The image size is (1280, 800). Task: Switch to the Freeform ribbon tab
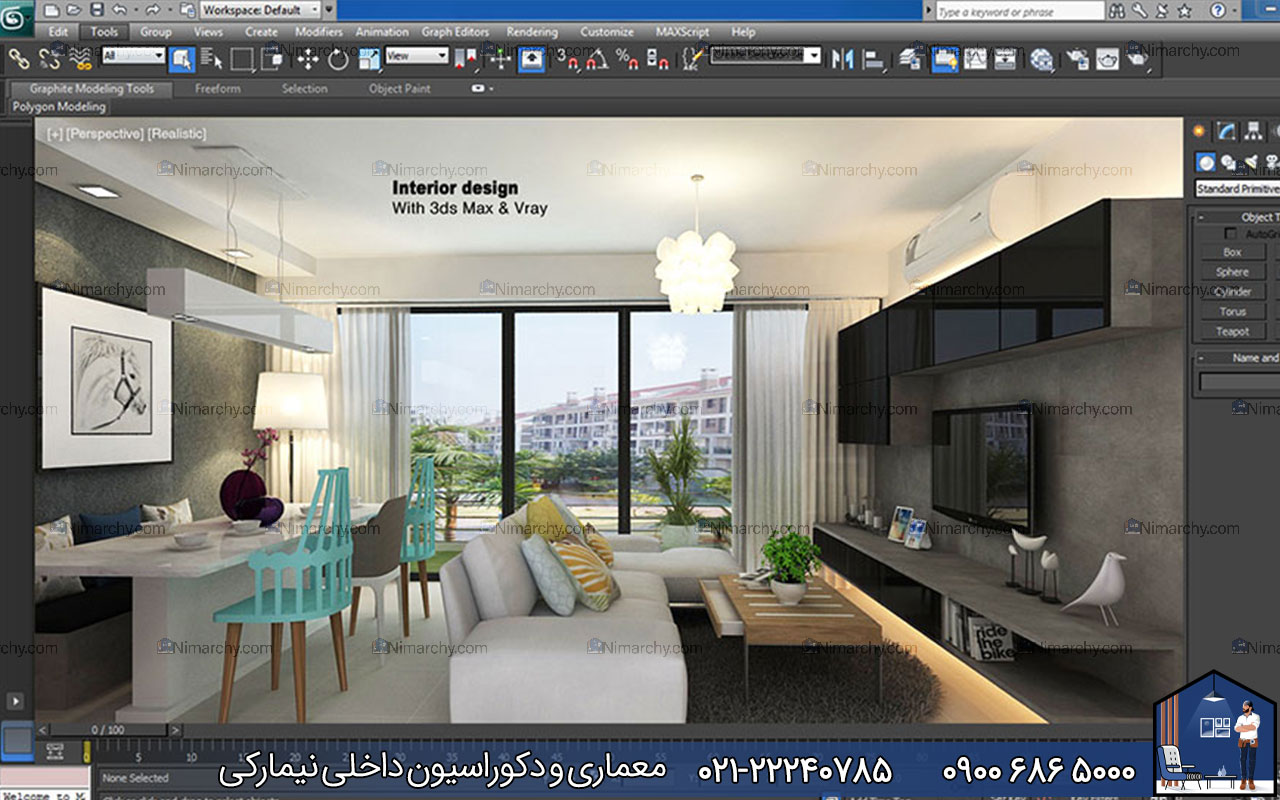pyautogui.click(x=218, y=88)
